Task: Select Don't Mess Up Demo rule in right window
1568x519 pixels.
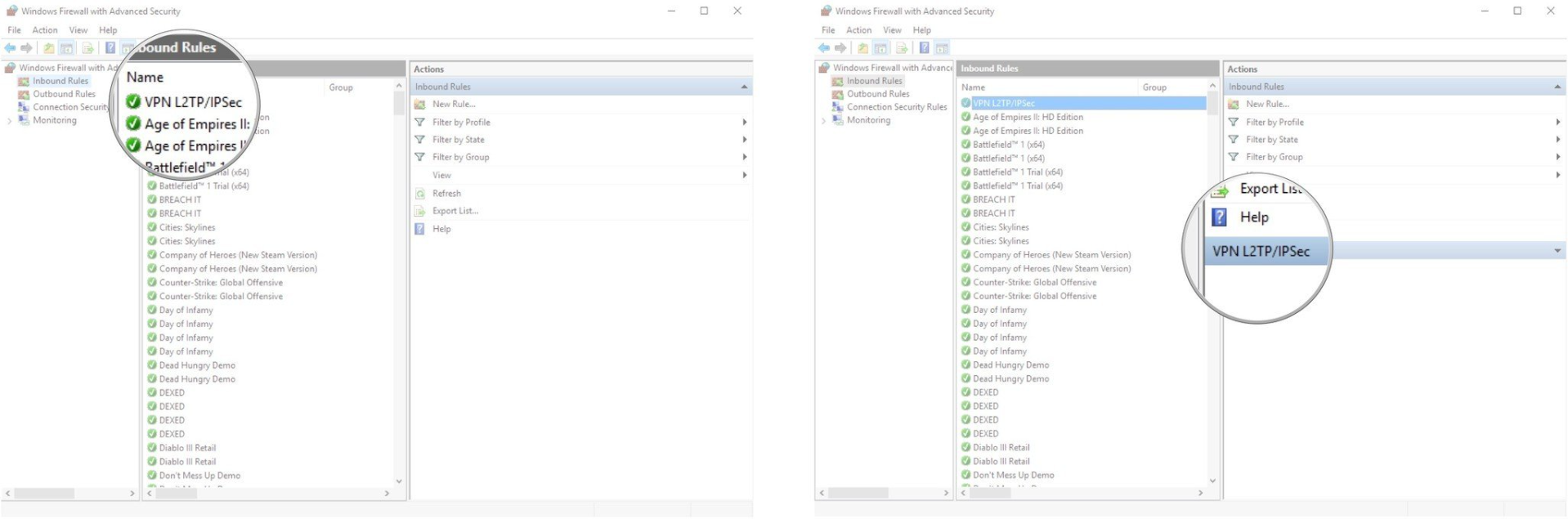Action: pos(1013,475)
